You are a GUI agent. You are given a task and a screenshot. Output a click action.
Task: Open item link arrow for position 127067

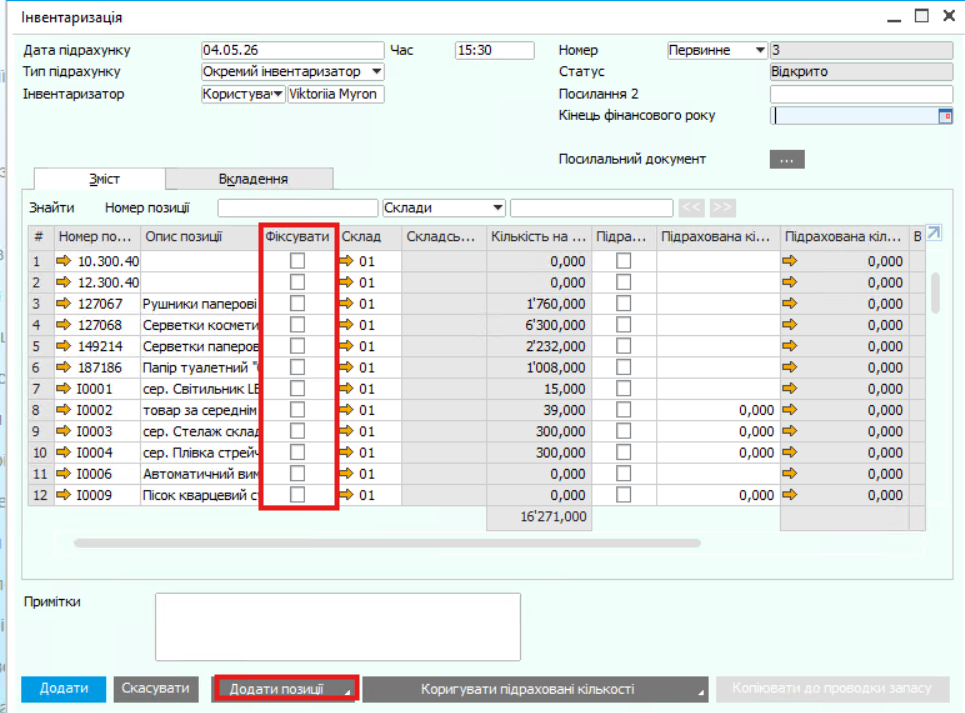(x=63, y=303)
